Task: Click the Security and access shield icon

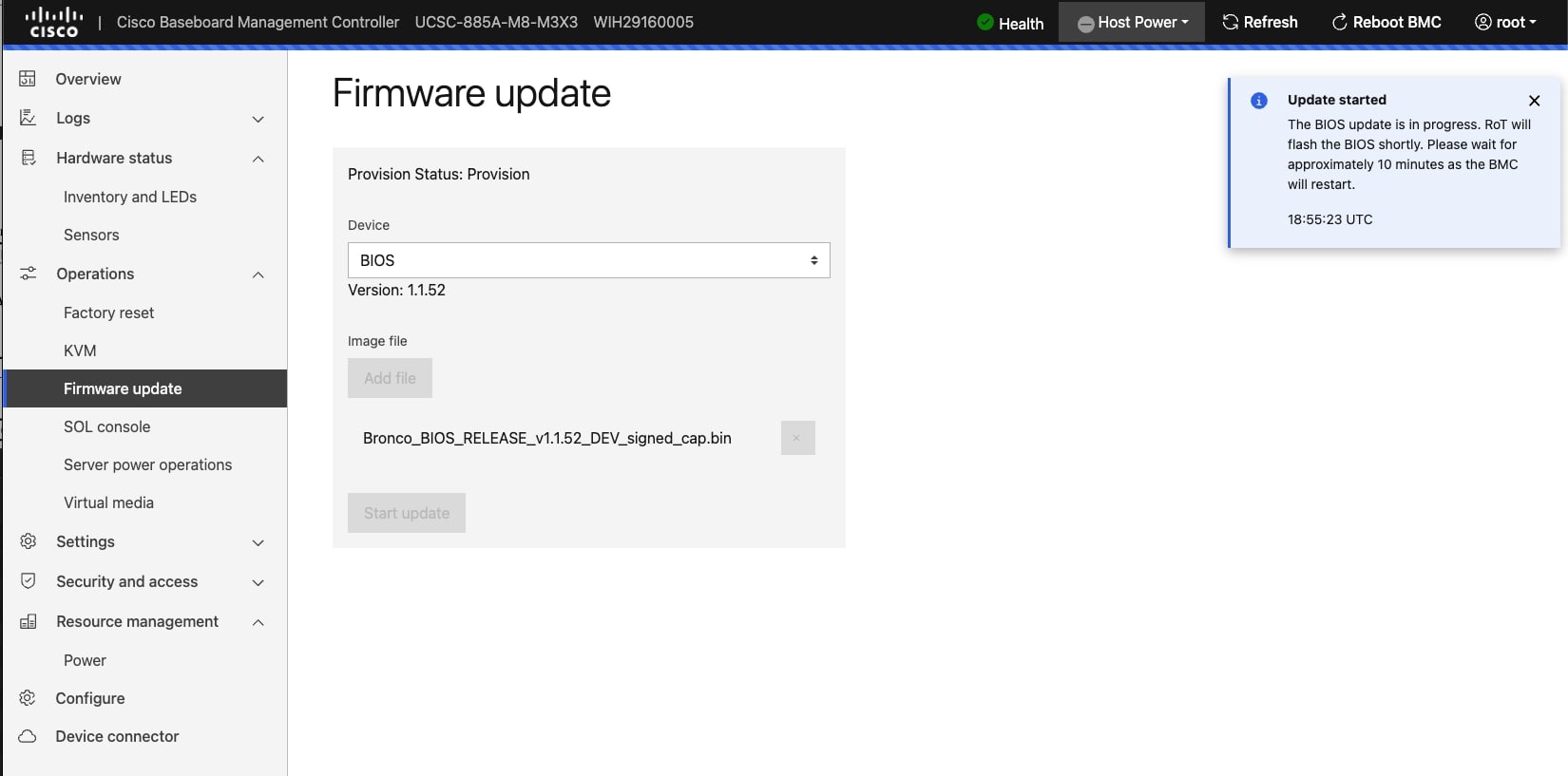Action: pos(29,581)
